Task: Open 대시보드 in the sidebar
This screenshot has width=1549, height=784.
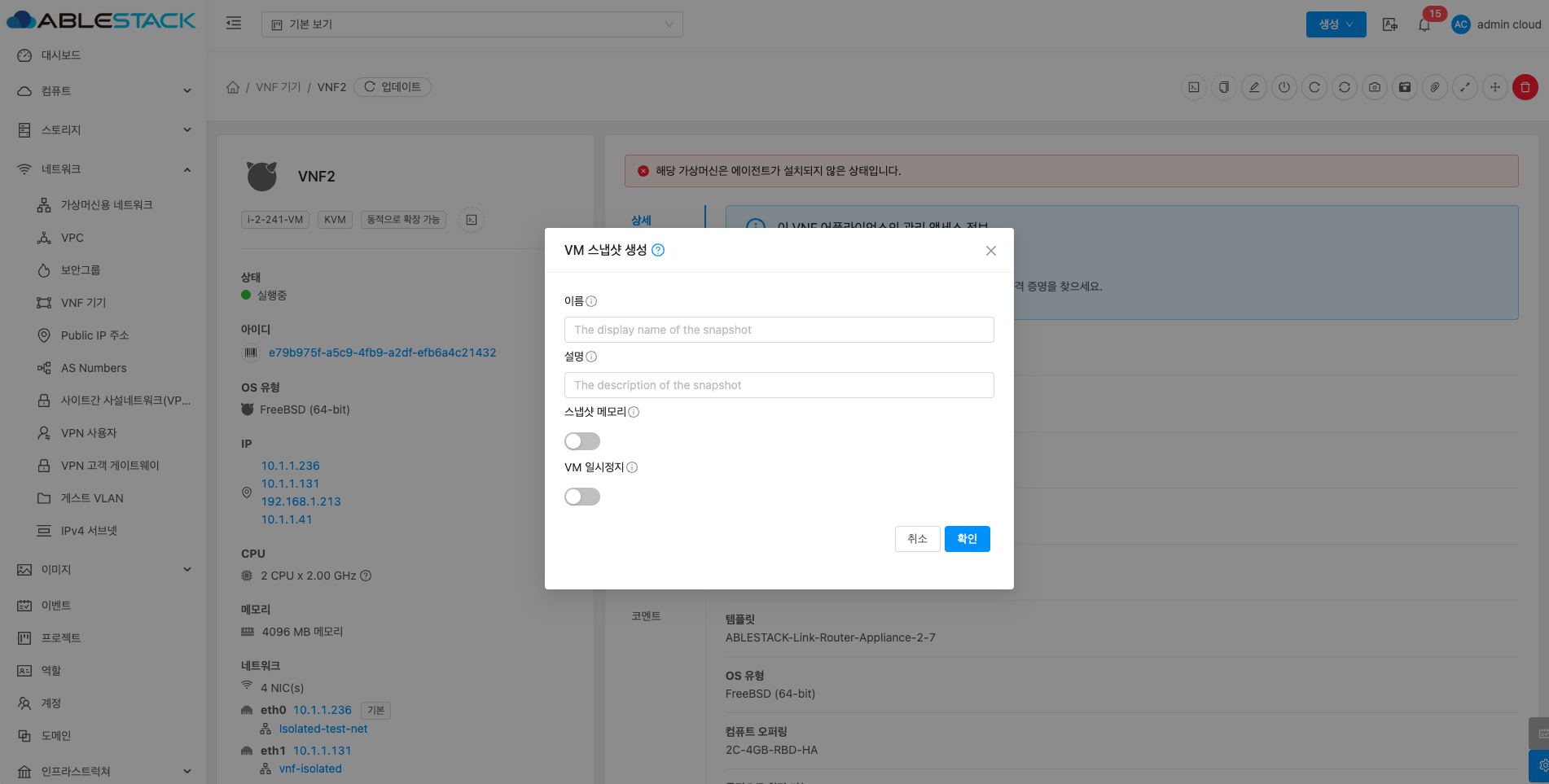Action: 61,55
